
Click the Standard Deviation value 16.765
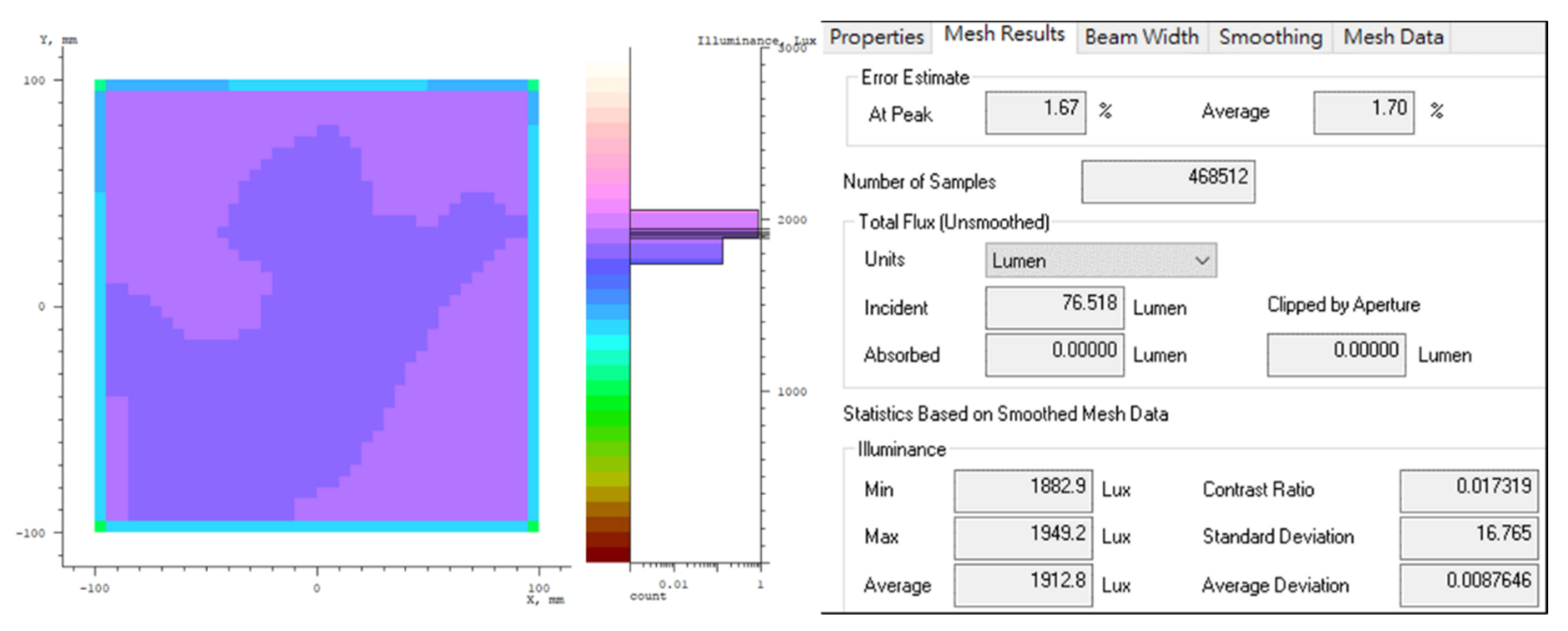[1468, 538]
